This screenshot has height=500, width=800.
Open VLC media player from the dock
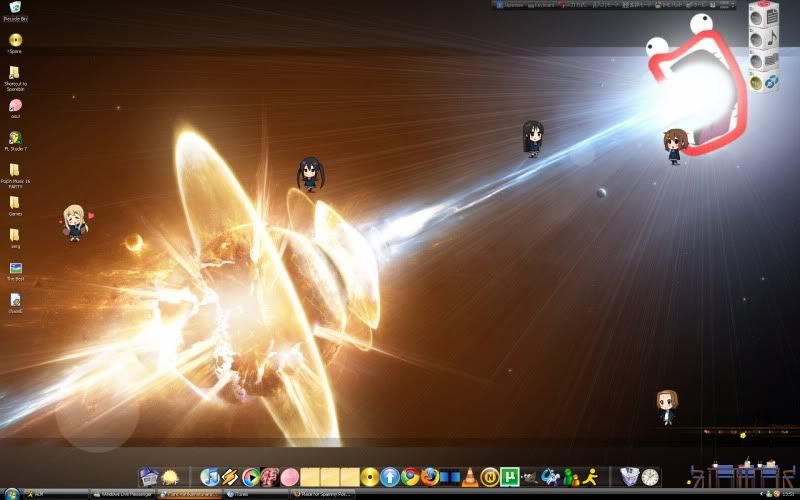(x=470, y=477)
